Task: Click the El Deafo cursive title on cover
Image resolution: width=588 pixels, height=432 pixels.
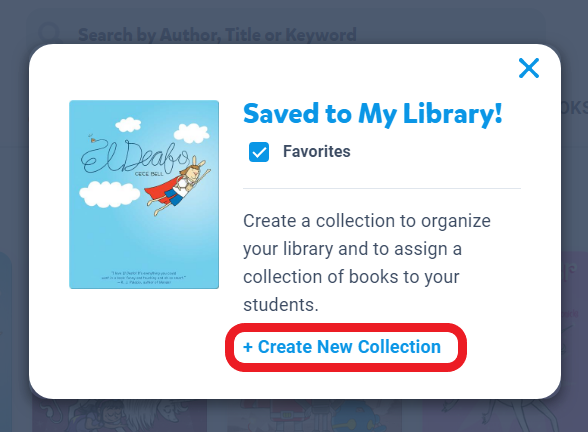Action: (134, 157)
